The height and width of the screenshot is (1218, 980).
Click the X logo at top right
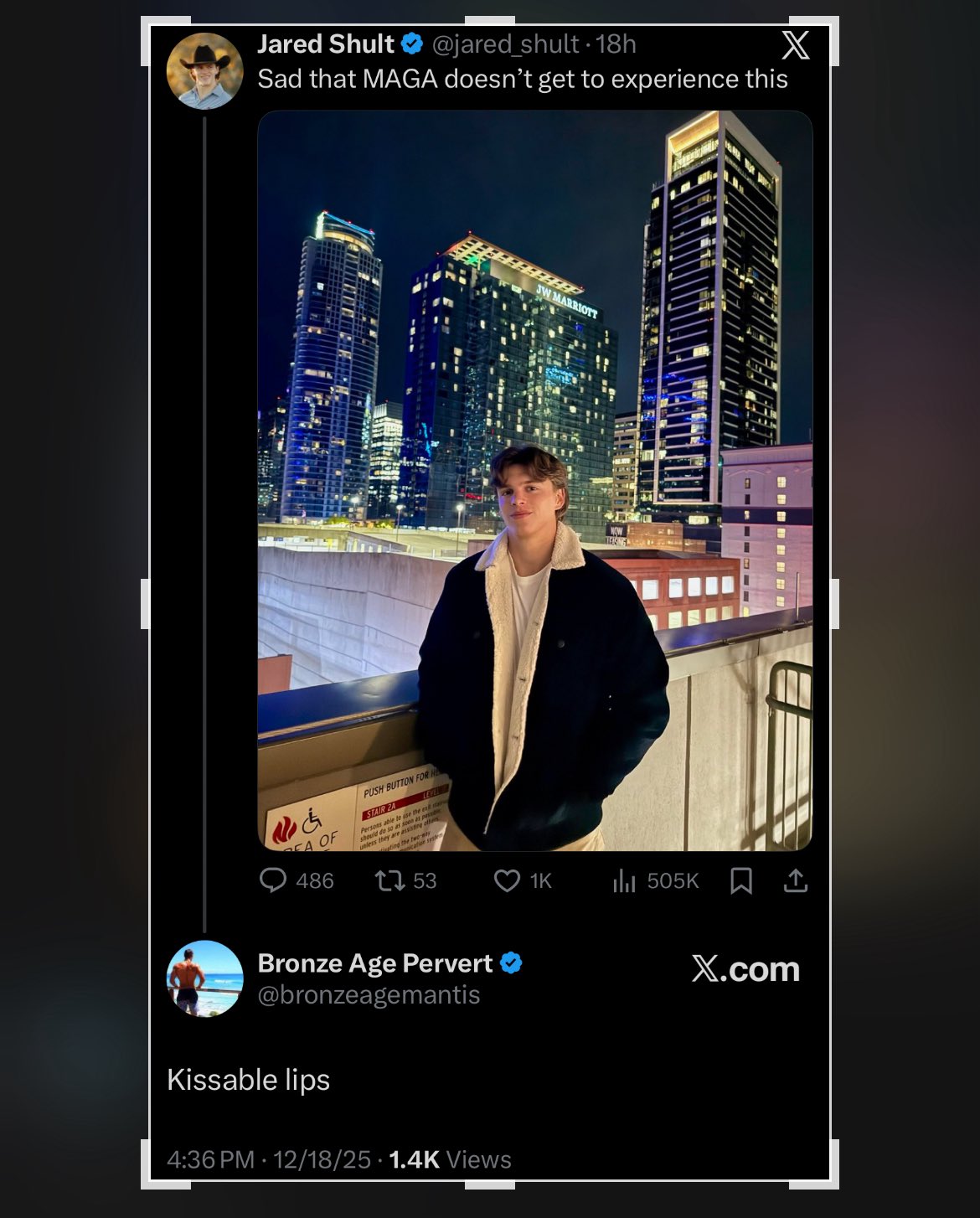point(796,45)
